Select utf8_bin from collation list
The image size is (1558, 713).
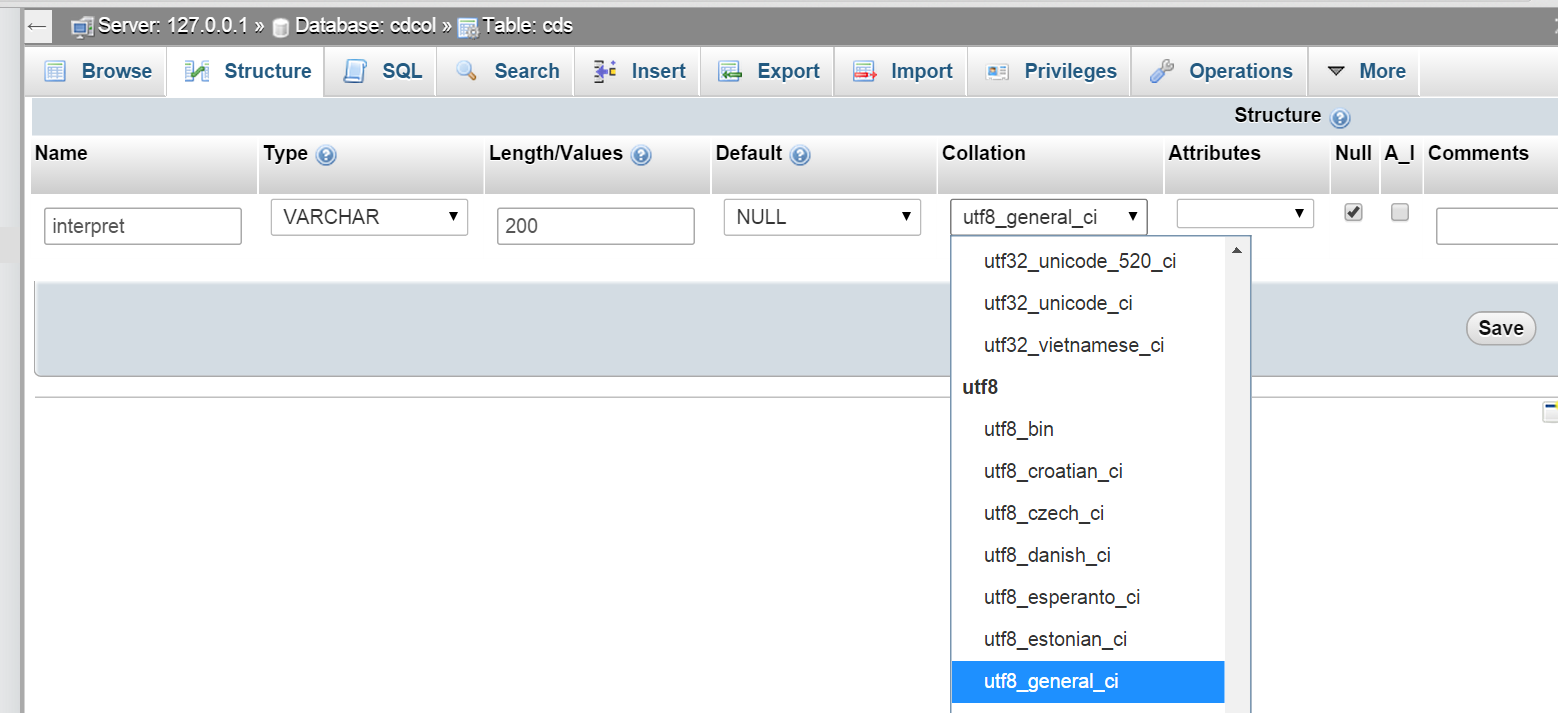click(1088, 429)
